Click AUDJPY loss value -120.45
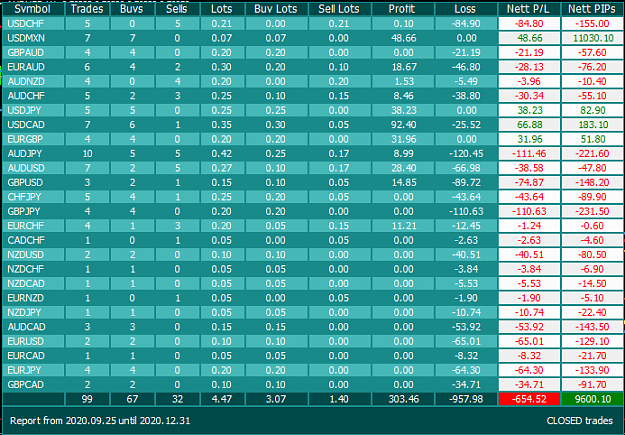Screen dimensions: 625x435 pyautogui.click(x=466, y=154)
